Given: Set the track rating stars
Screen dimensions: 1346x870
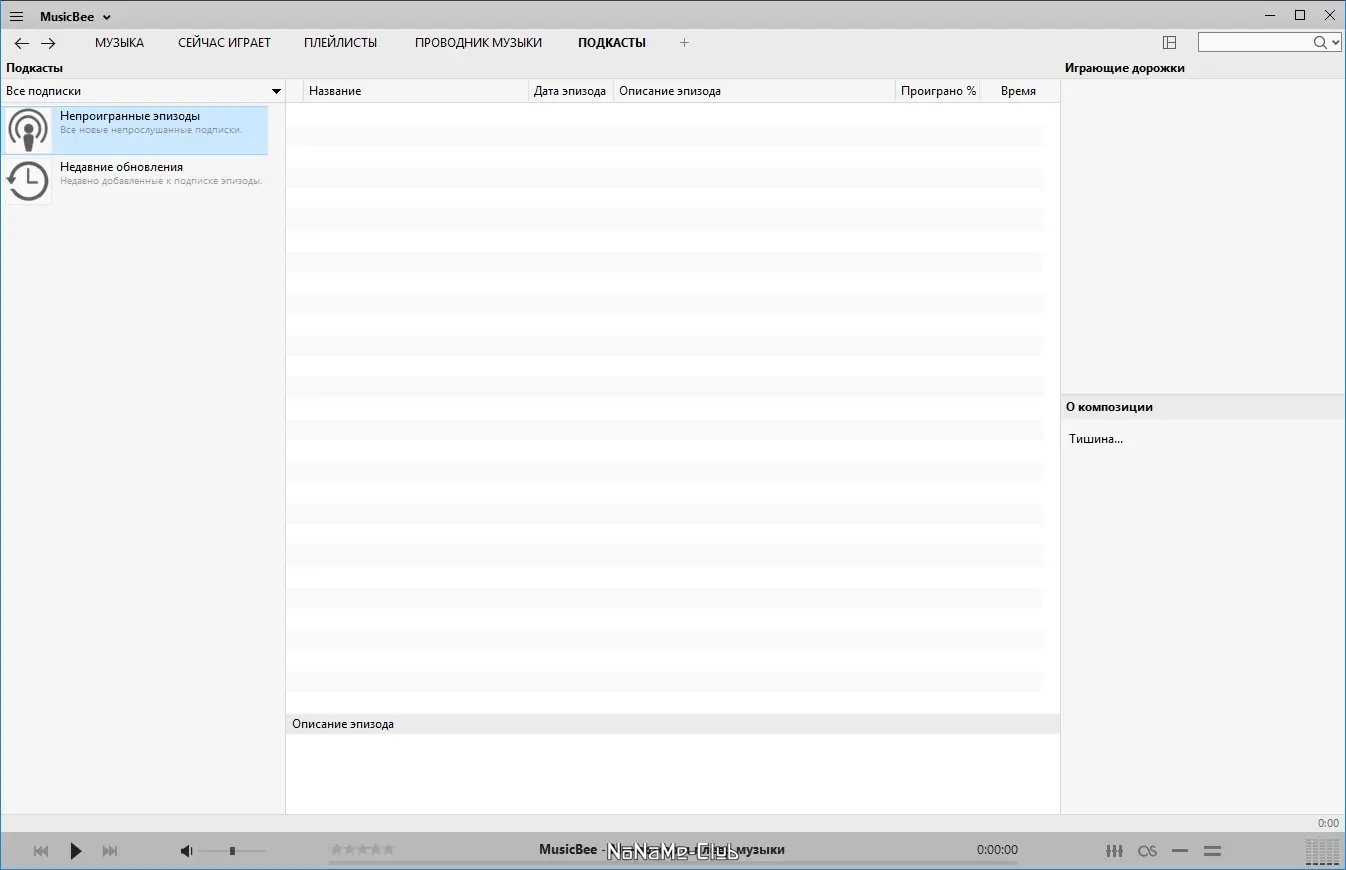Looking at the screenshot, I should pyautogui.click(x=362, y=850).
